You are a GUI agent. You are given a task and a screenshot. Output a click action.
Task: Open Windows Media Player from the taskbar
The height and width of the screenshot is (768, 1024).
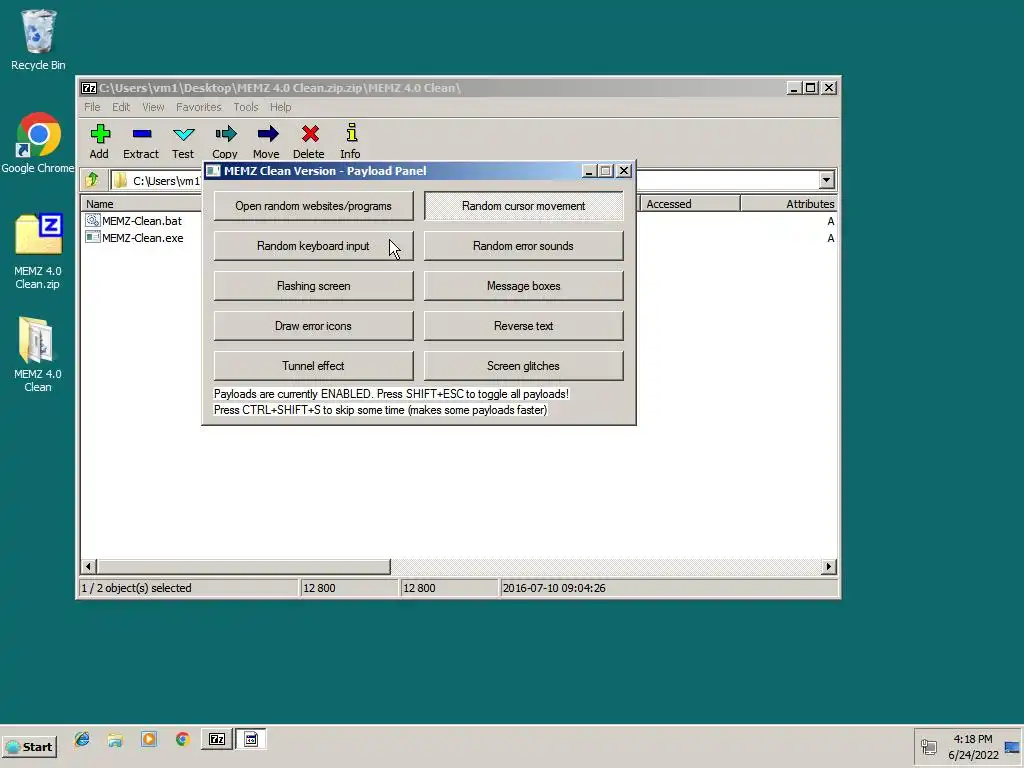point(149,739)
